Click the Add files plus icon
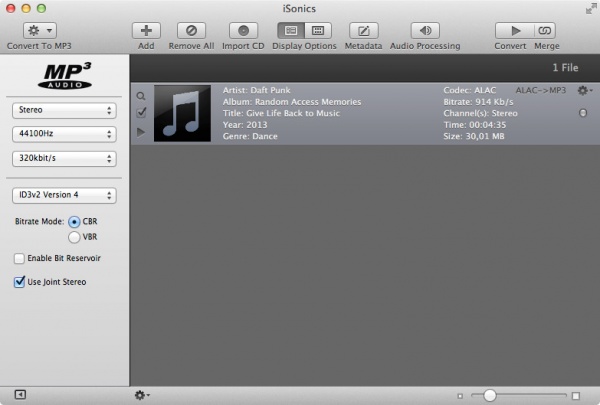 pos(146,31)
